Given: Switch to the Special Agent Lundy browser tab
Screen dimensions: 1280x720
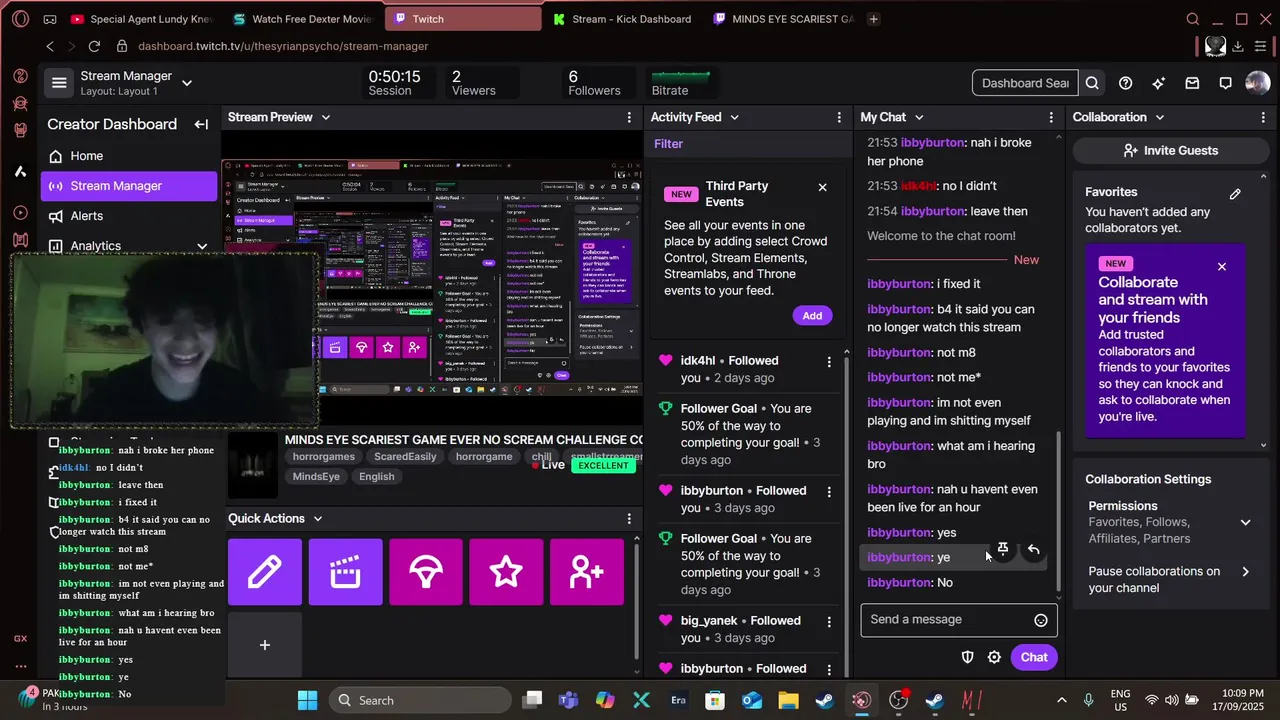Looking at the screenshot, I should click(140, 19).
